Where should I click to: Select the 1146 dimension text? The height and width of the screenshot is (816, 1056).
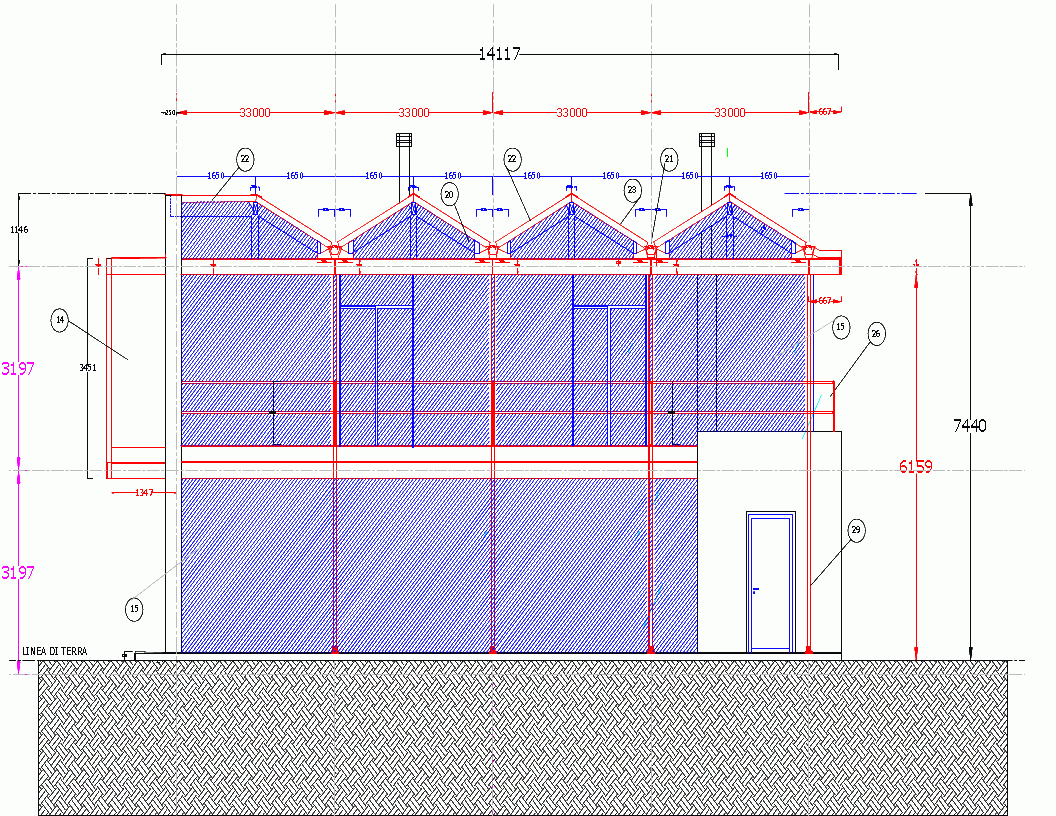[19, 230]
